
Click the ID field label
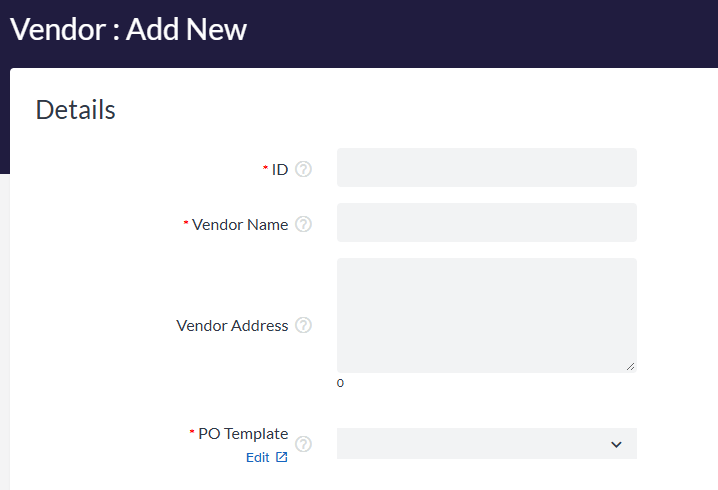280,170
